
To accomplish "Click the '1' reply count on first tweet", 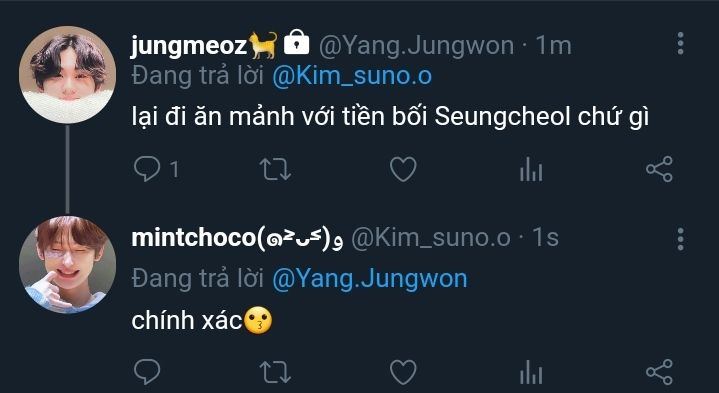I will coord(174,170).
